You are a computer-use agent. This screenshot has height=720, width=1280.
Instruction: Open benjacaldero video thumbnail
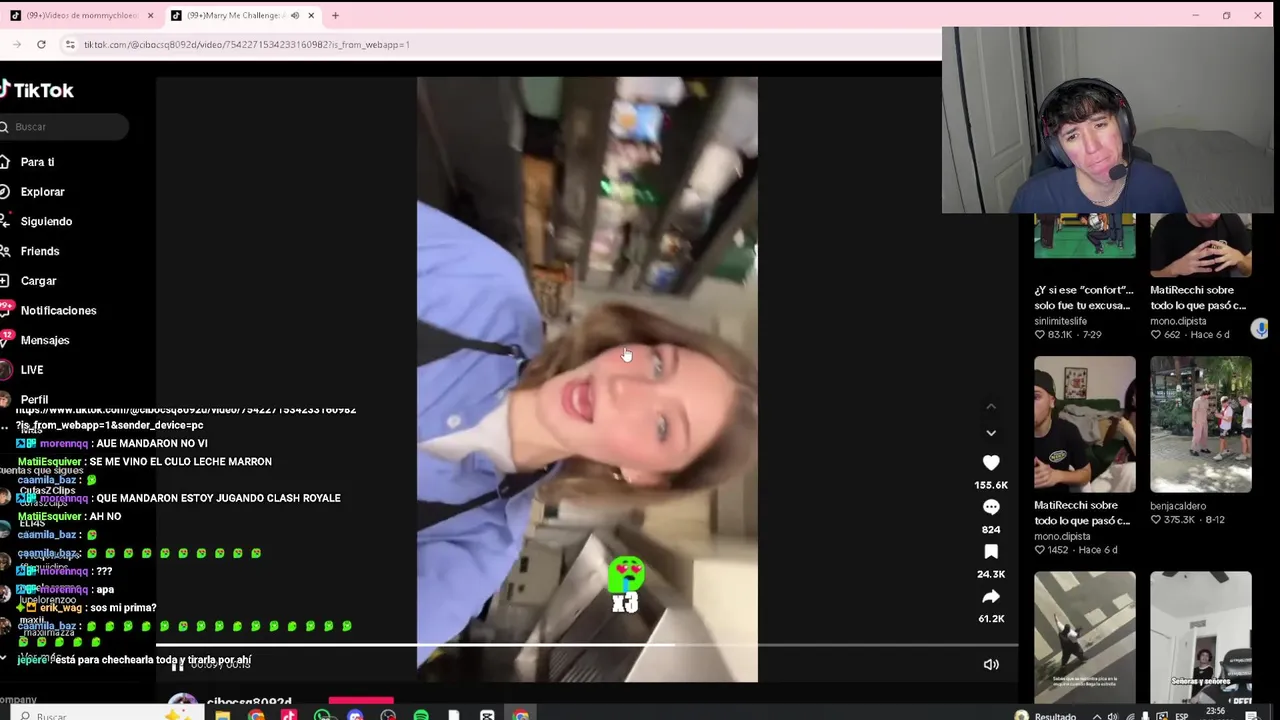tap(1200, 424)
